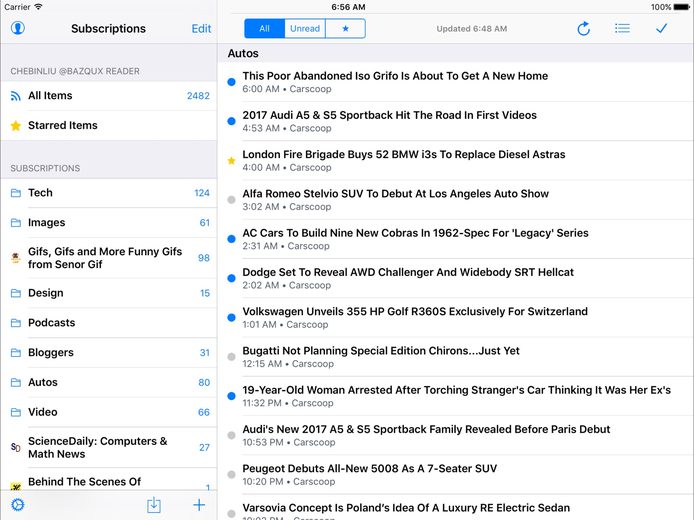Open ScienceDaily Computers & Math News feed
Viewport: 694px width, 520px height.
tap(109, 447)
